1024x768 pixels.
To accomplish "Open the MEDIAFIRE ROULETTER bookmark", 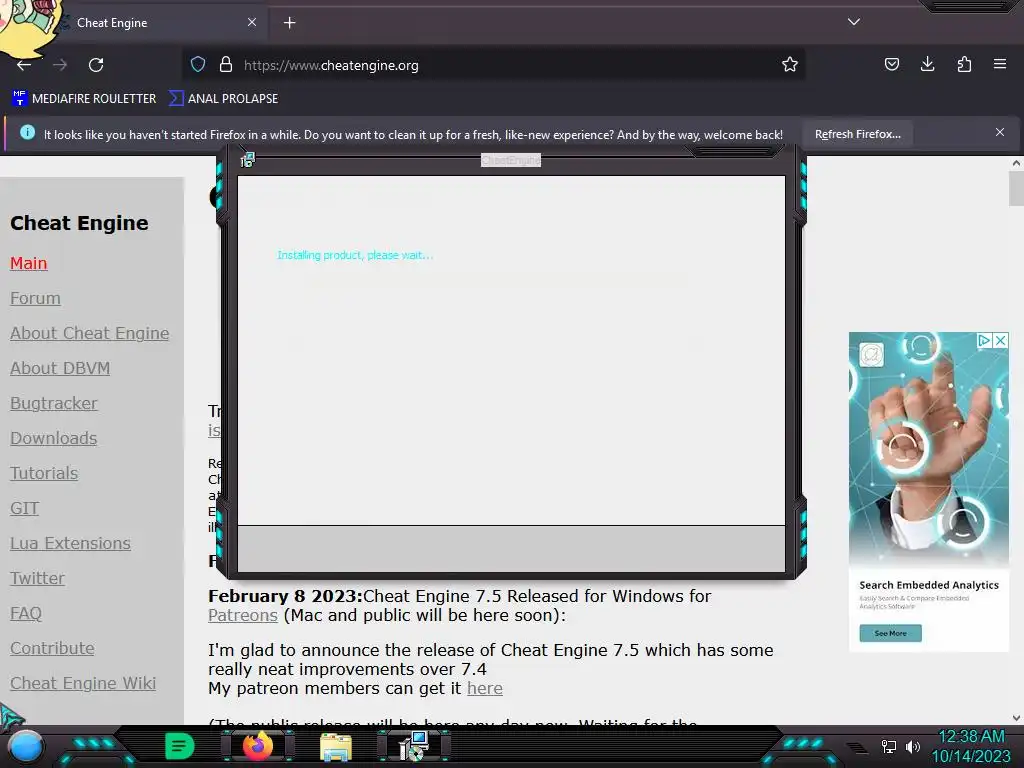I will [x=84, y=99].
